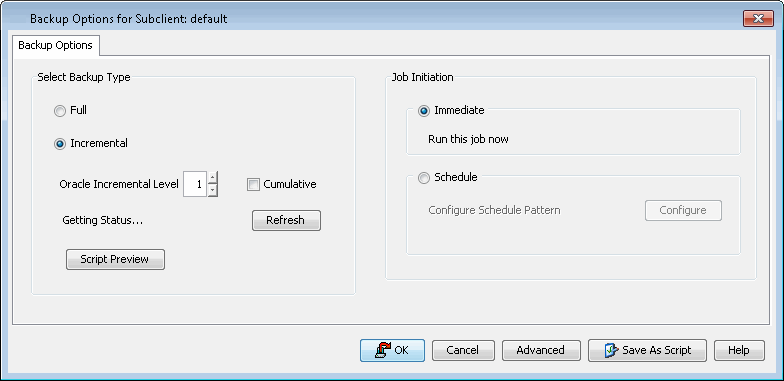
Task: Open the Script Preview
Action: [x=115, y=259]
